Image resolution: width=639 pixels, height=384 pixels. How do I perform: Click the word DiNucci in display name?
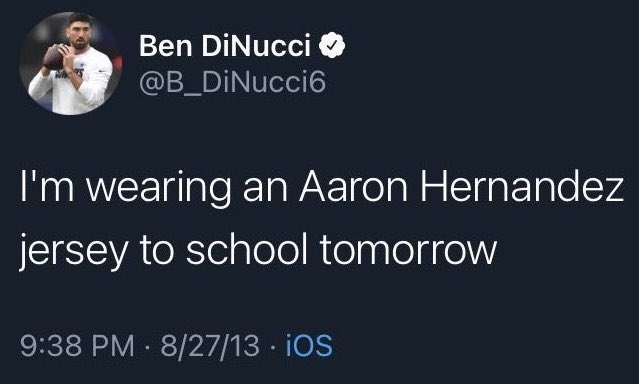pyautogui.click(x=256, y=45)
